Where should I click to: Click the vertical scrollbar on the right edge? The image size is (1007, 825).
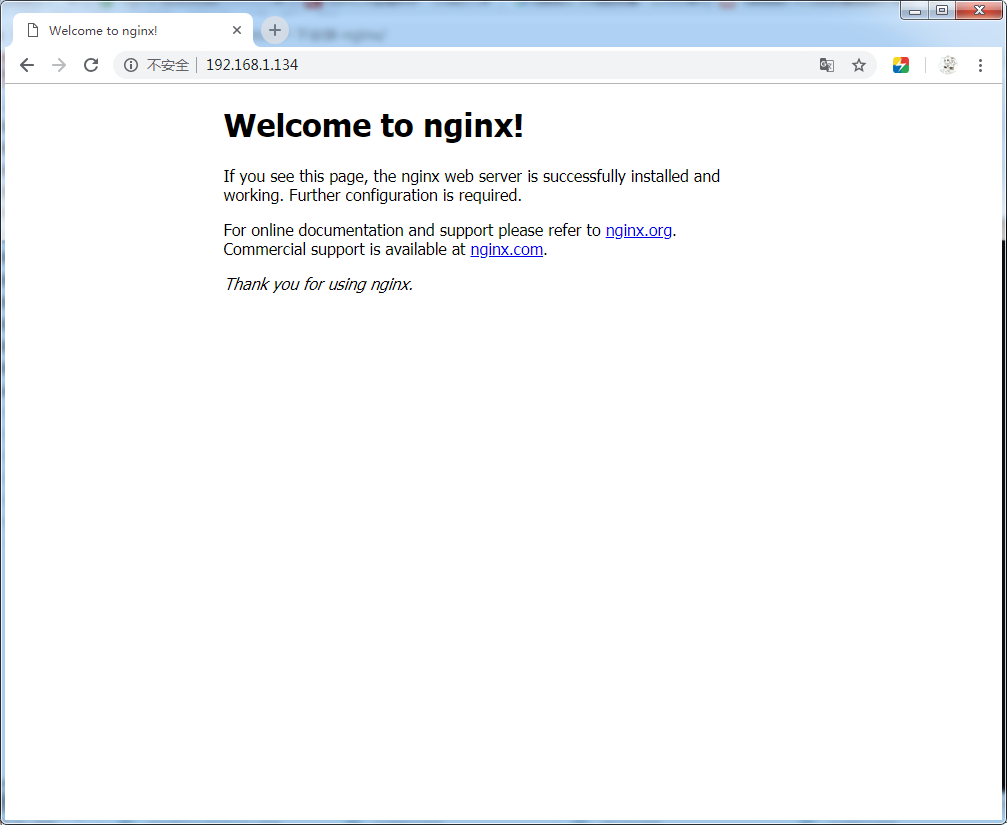click(x=1002, y=450)
